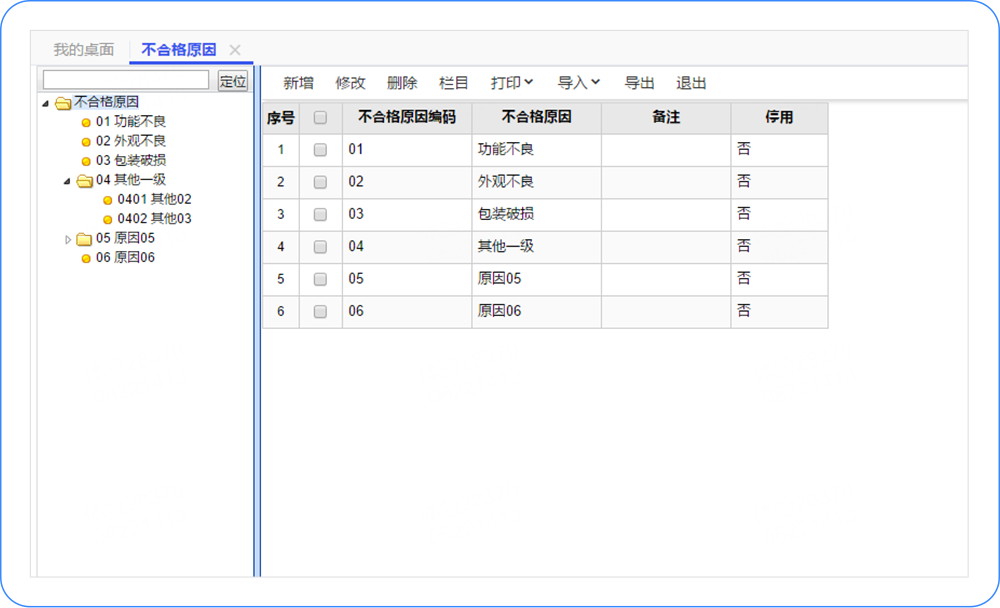1000x608 pixels.
Task: Click the 06 原因06 bullet icon
Action: tap(86, 258)
